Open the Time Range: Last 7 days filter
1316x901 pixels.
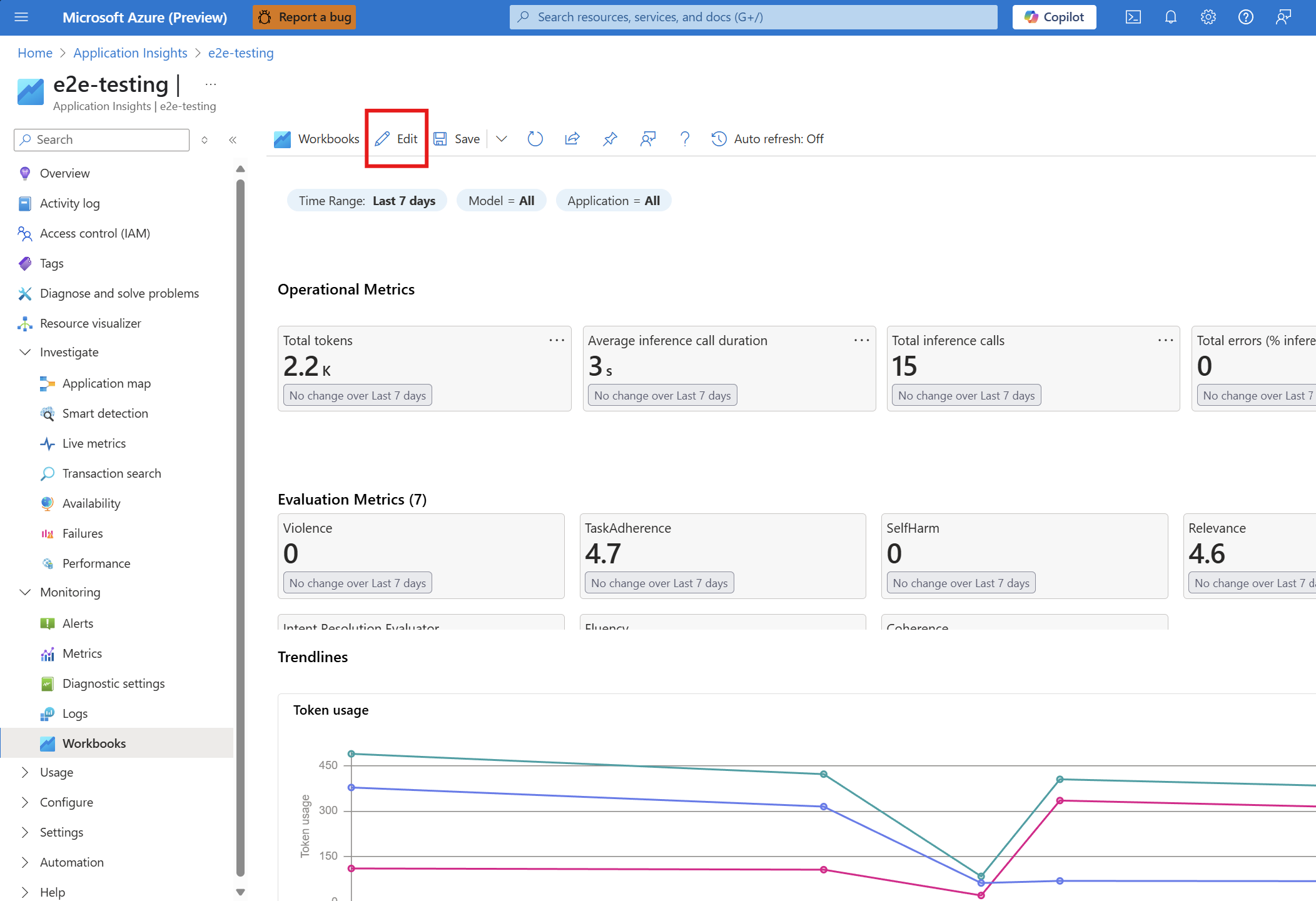coord(367,201)
